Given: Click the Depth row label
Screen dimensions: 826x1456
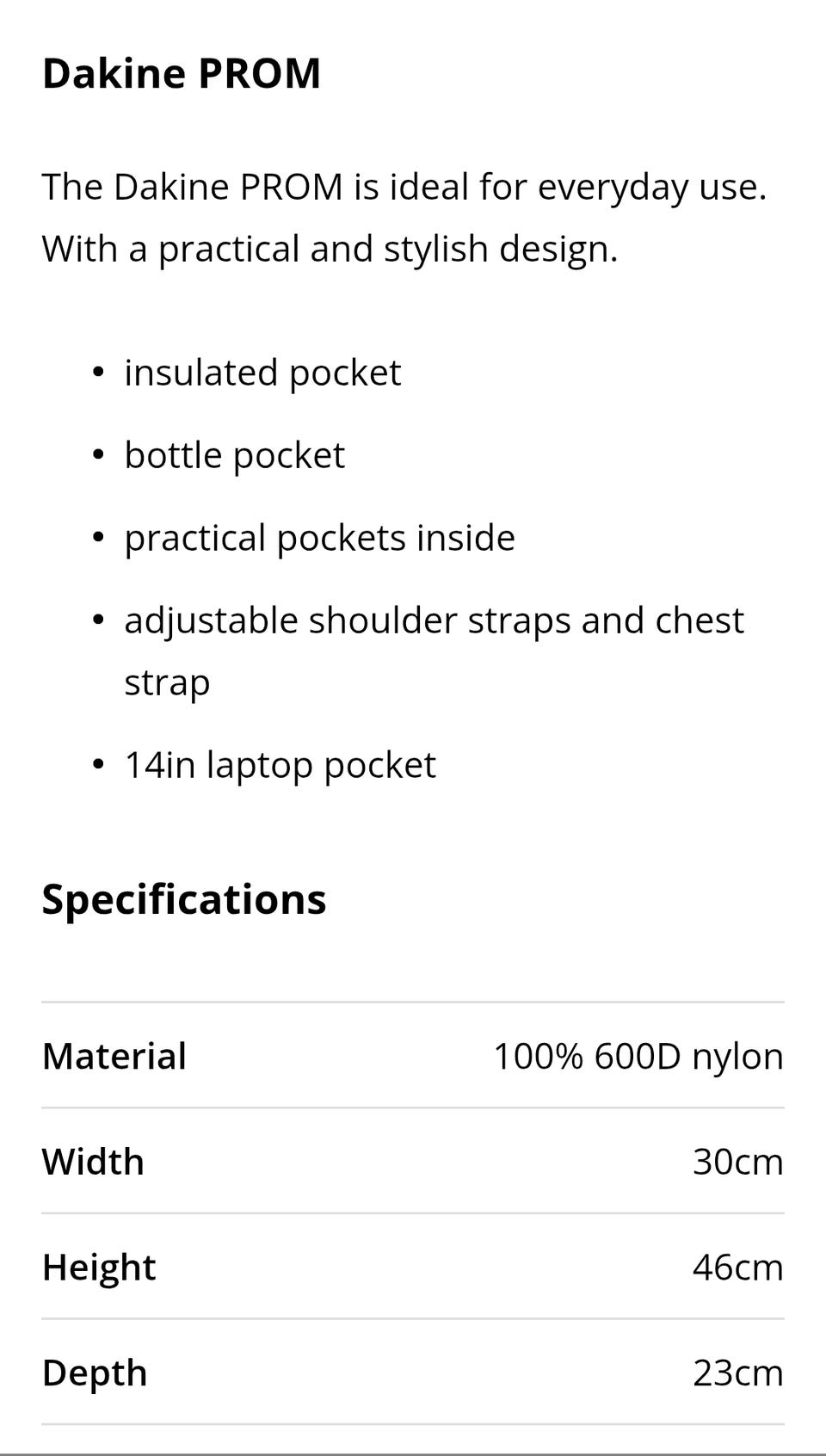Looking at the screenshot, I should [95, 1373].
